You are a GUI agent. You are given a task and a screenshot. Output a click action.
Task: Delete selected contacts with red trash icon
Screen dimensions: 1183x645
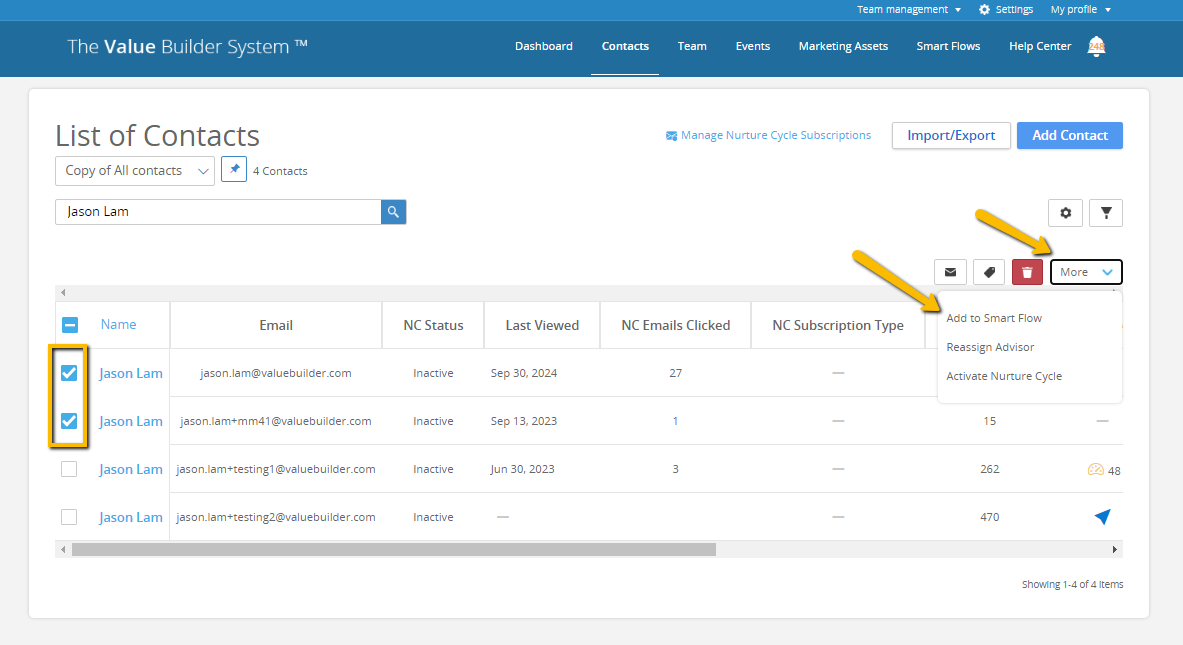(x=1026, y=271)
